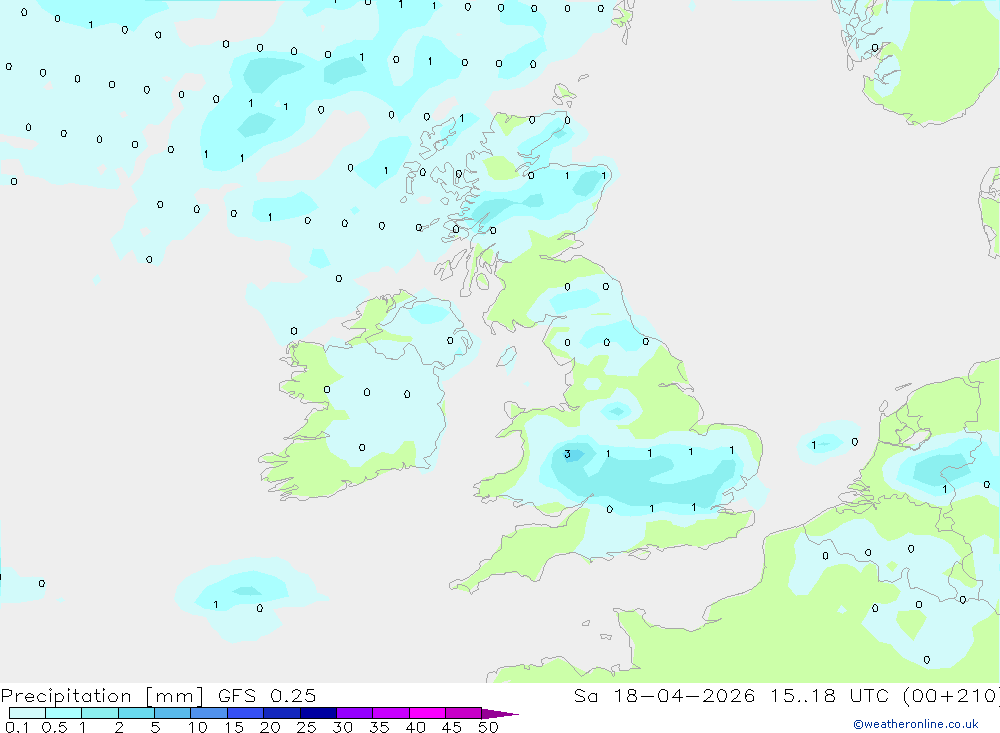Image resolution: width=1000 pixels, height=733 pixels.
Task: Click the 'GFS 0.25' model label
Action: [267, 696]
